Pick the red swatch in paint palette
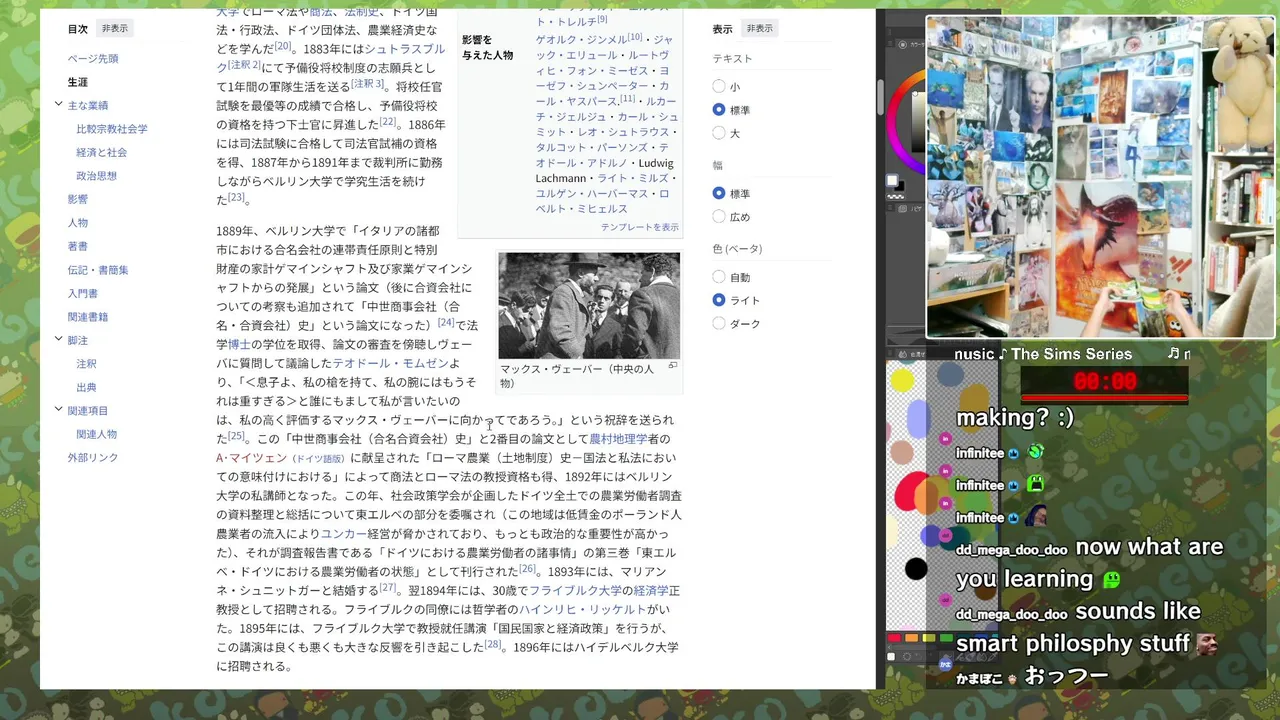This screenshot has width=1280, height=720. 894,638
